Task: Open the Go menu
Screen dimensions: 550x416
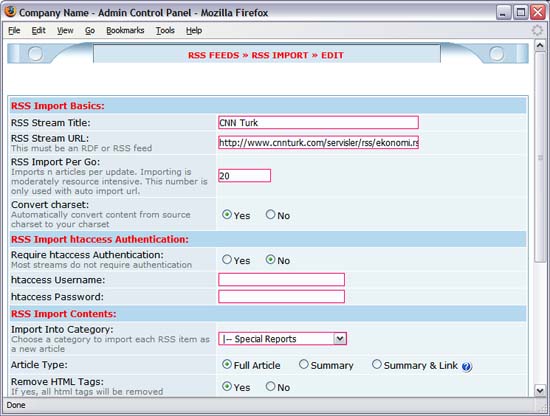Action: [x=90, y=31]
